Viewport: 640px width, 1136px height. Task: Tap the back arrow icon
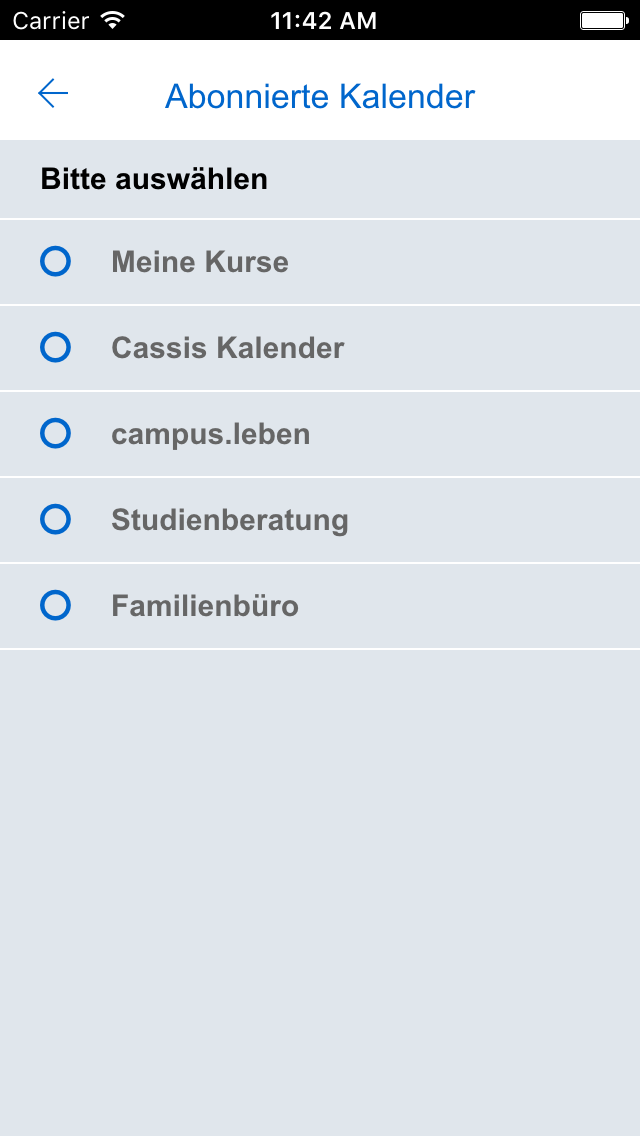(x=53, y=94)
